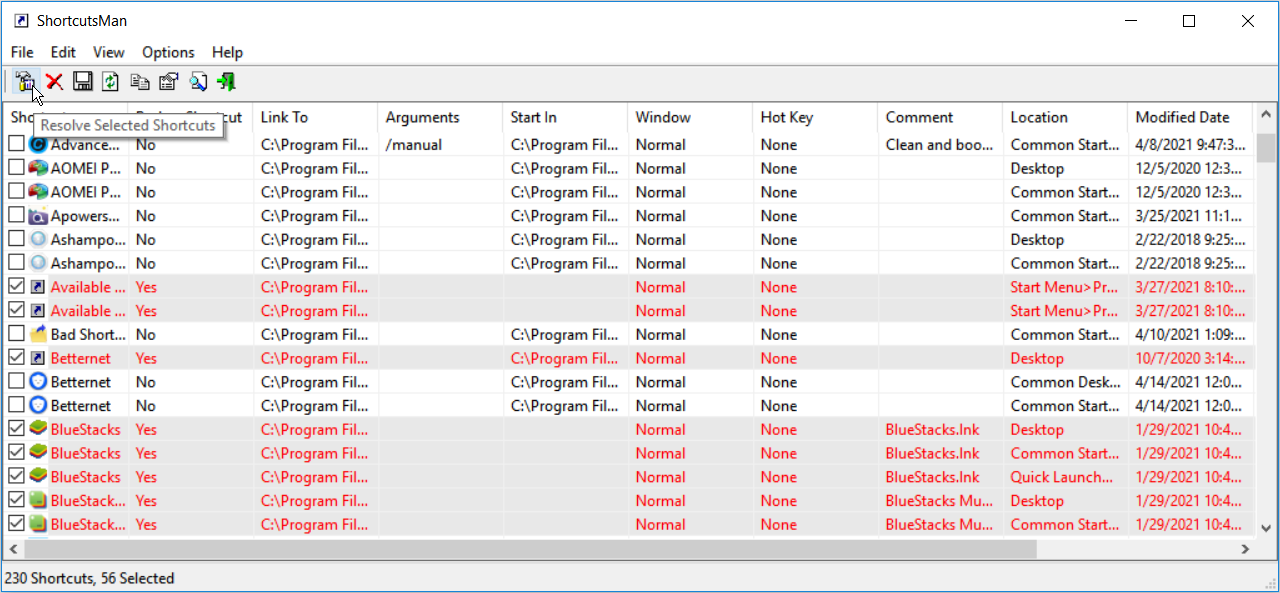Image resolution: width=1280 pixels, height=593 pixels.
Task: Click the scroll-left arrow of the list
Action: [x=13, y=549]
